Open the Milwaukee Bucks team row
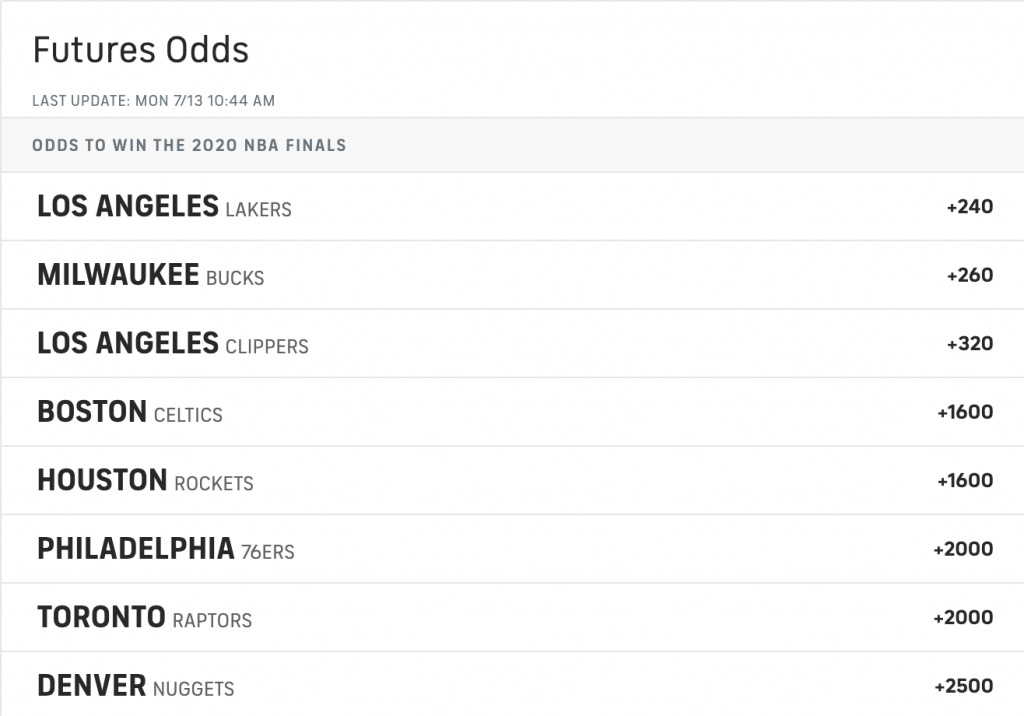Image resolution: width=1024 pixels, height=716 pixels. pyautogui.click(x=512, y=275)
